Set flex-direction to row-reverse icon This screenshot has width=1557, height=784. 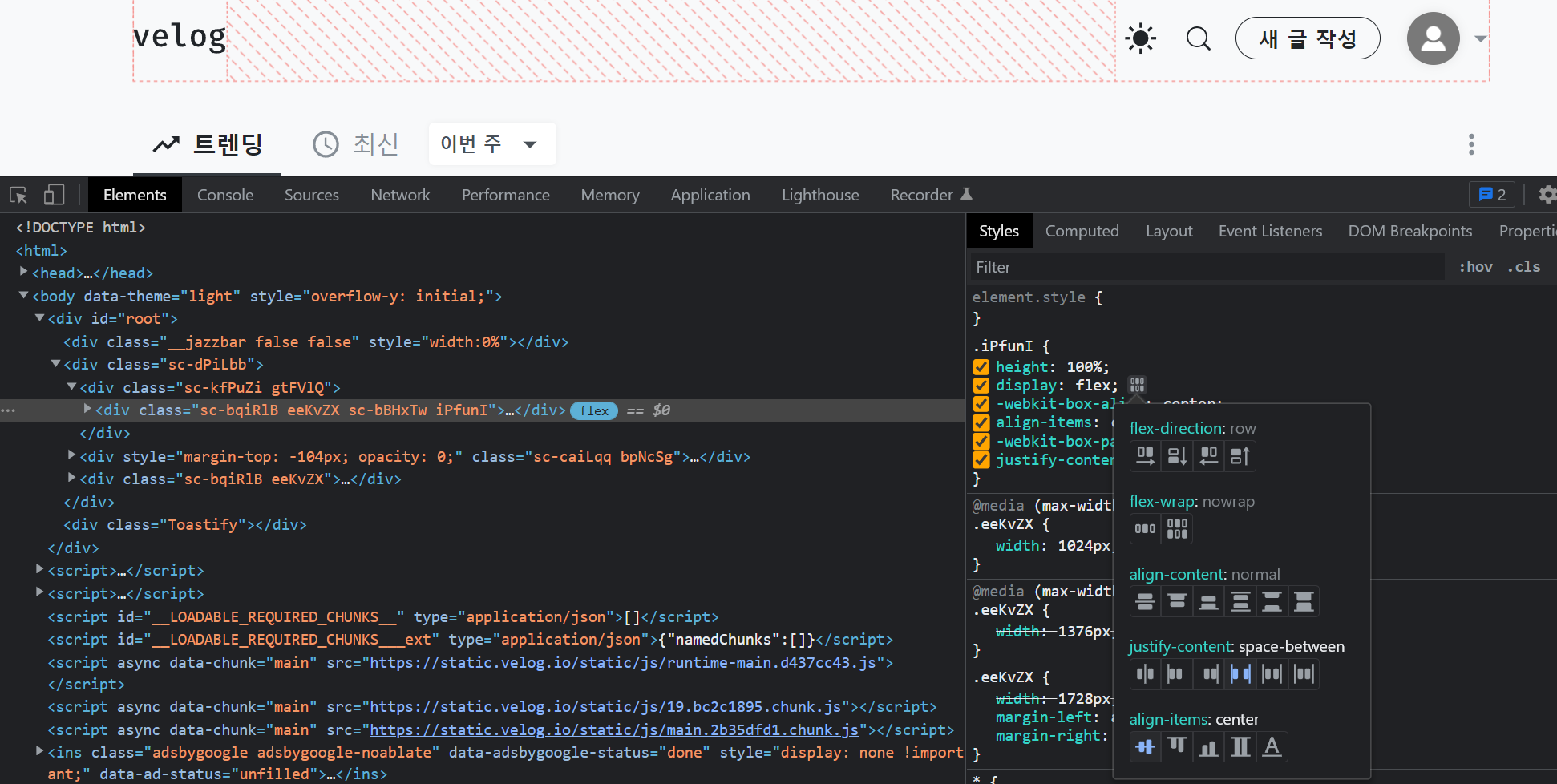tap(1208, 456)
